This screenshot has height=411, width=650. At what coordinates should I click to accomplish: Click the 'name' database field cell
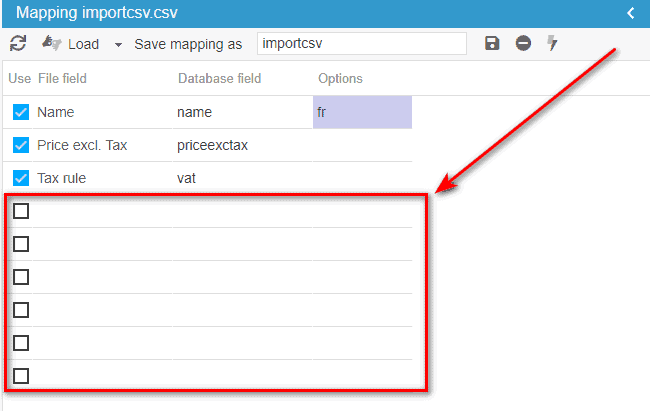(x=194, y=112)
